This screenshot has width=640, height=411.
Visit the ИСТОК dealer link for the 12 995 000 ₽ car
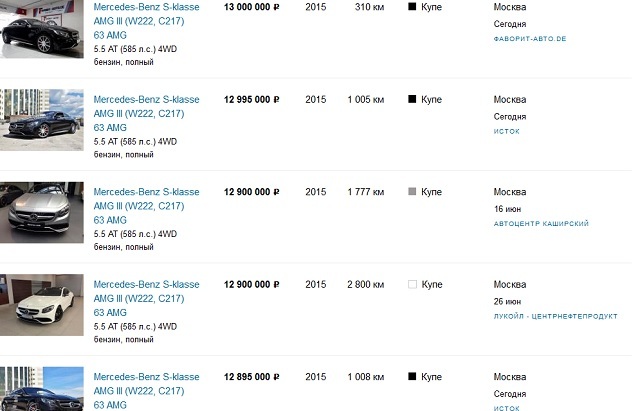pyautogui.click(x=507, y=131)
